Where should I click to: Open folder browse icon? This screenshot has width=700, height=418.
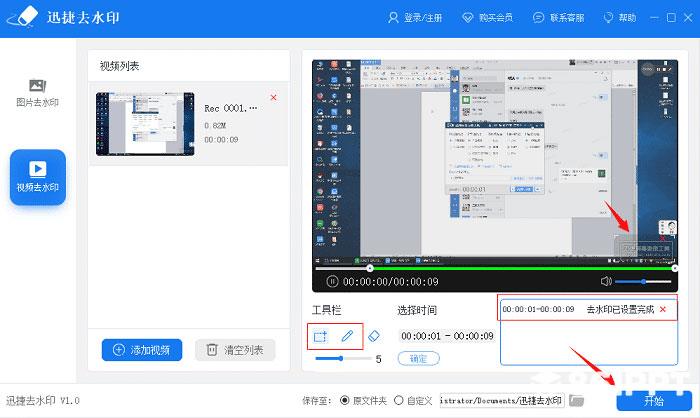click(x=576, y=401)
